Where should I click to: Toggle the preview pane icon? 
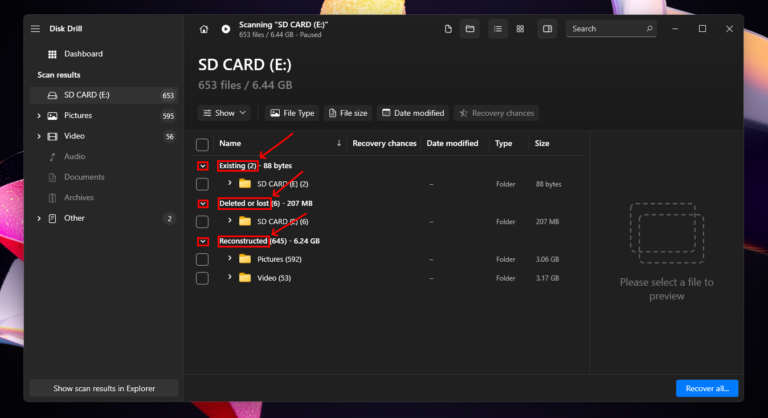[x=547, y=29]
